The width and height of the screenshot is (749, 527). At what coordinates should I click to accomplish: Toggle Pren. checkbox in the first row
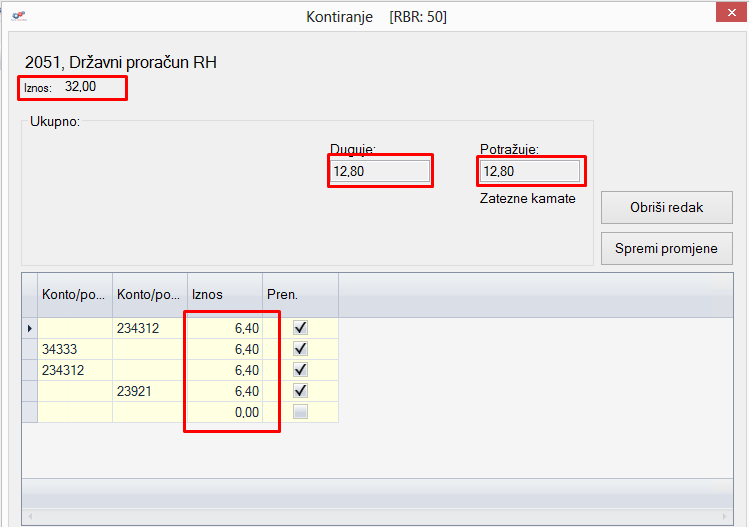click(300, 328)
